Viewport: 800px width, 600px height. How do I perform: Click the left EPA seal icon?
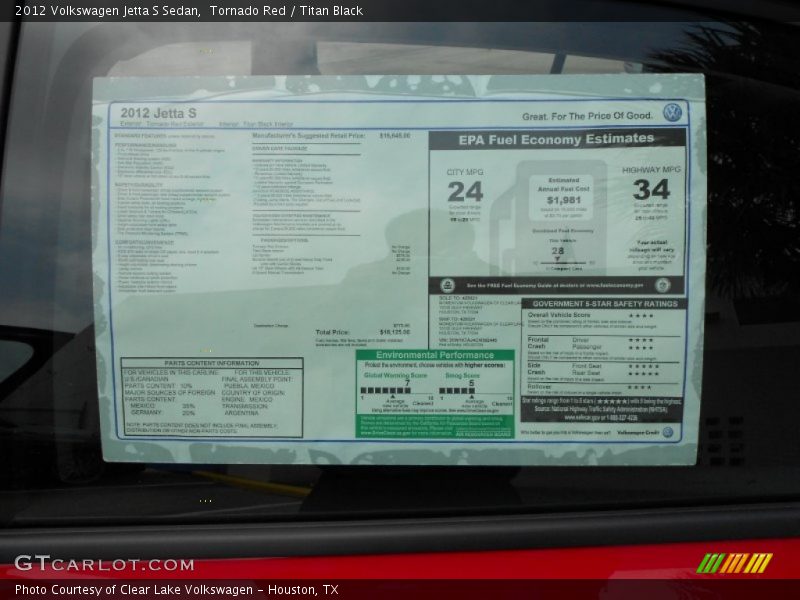pos(448,285)
